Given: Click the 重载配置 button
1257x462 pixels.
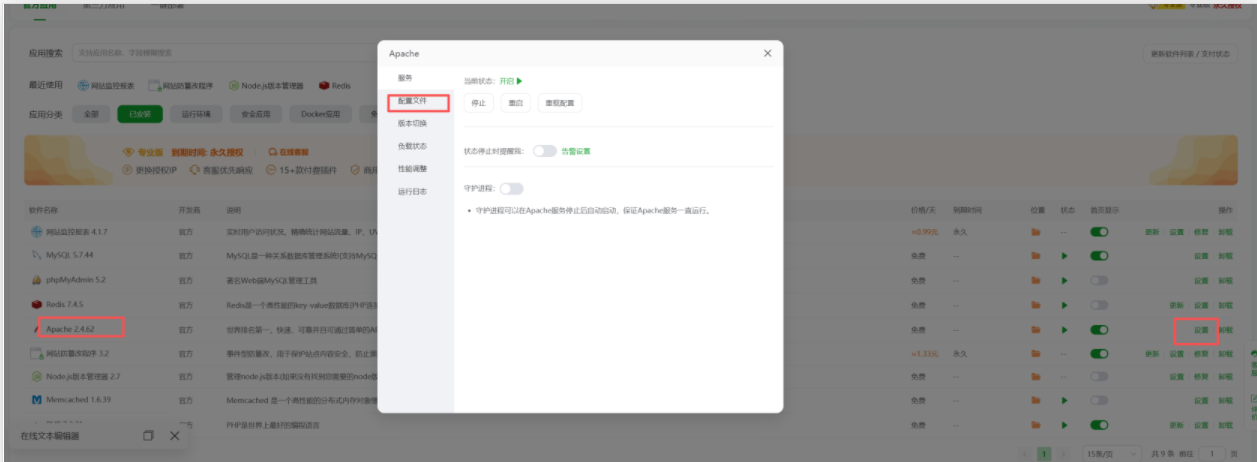Looking at the screenshot, I should click(x=560, y=103).
